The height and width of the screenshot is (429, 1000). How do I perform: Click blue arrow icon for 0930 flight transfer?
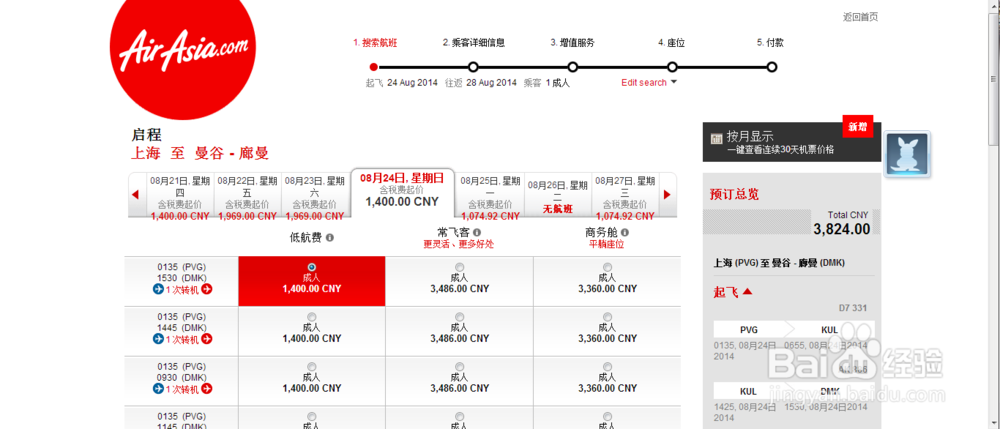pyautogui.click(x=158, y=389)
